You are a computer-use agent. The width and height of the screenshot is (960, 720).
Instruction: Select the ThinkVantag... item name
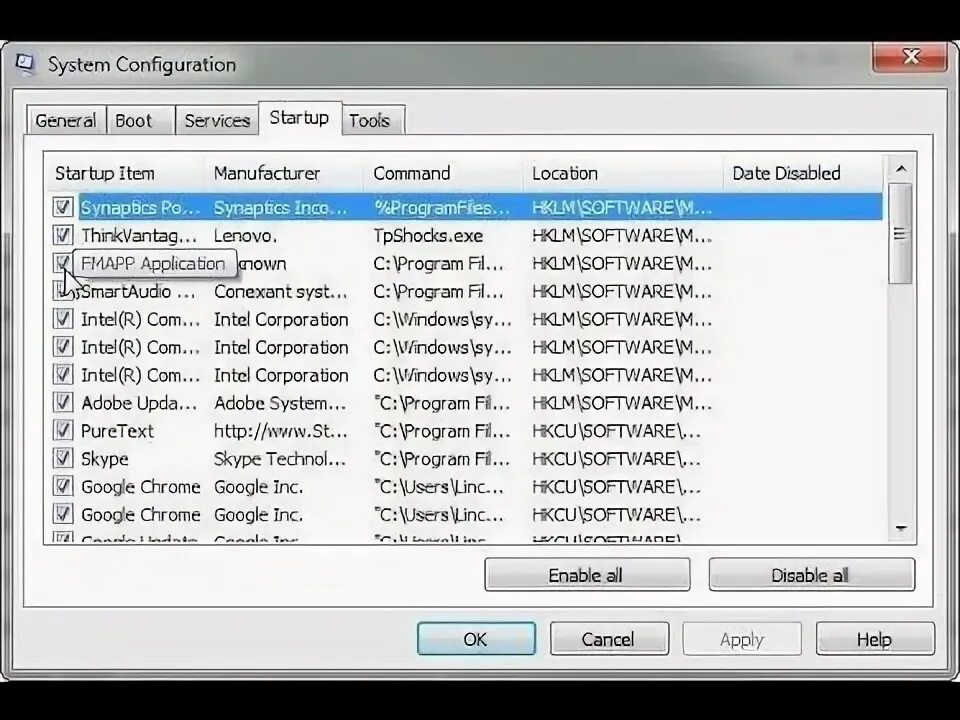pyautogui.click(x=139, y=236)
